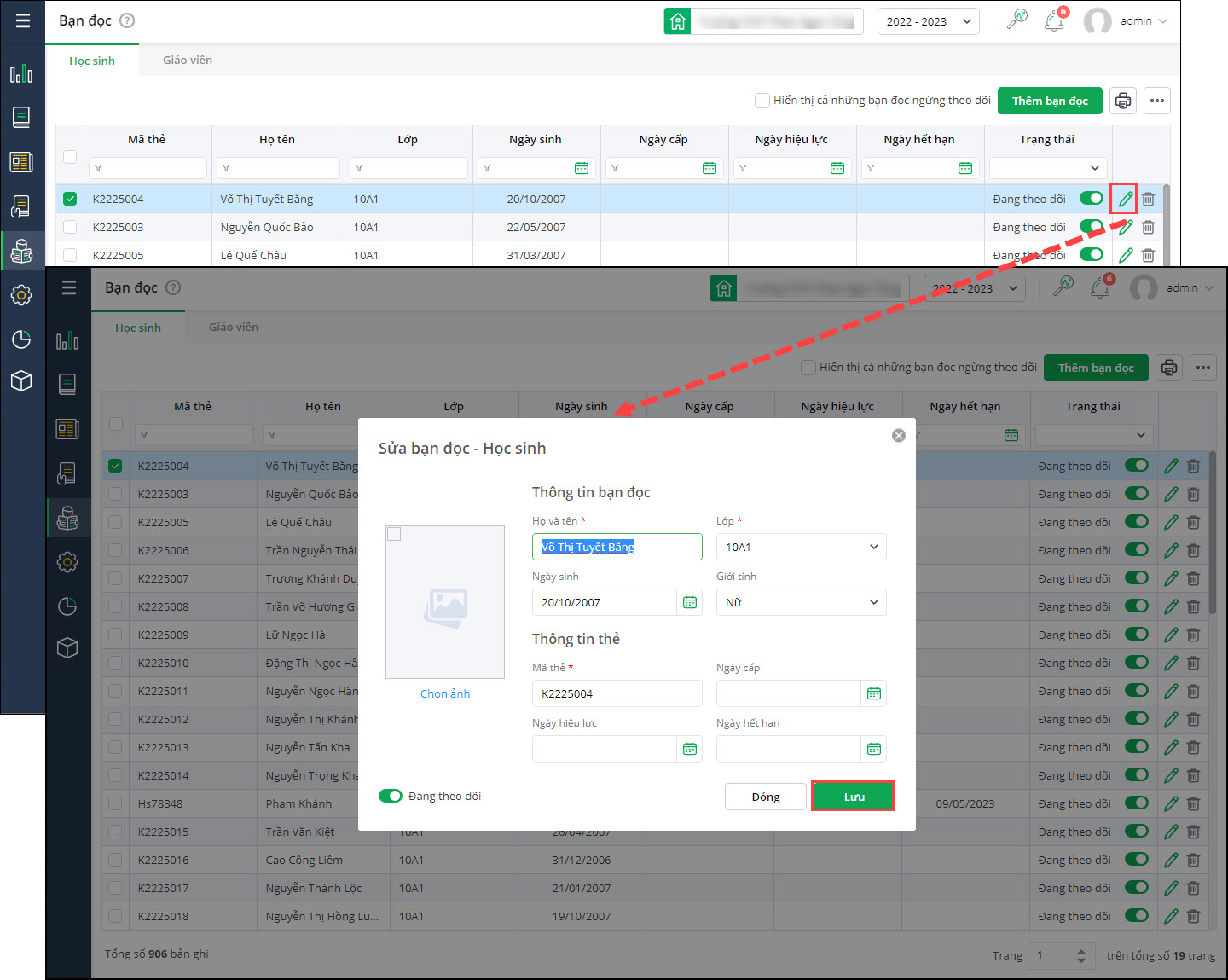Open the calendar in the undimmed Ngày sinh filter
1228x980 pixels.
(582, 168)
